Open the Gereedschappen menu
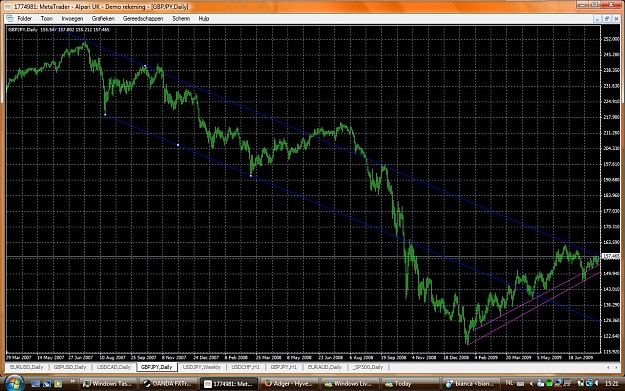This screenshot has height=391, width=625. 143,18
